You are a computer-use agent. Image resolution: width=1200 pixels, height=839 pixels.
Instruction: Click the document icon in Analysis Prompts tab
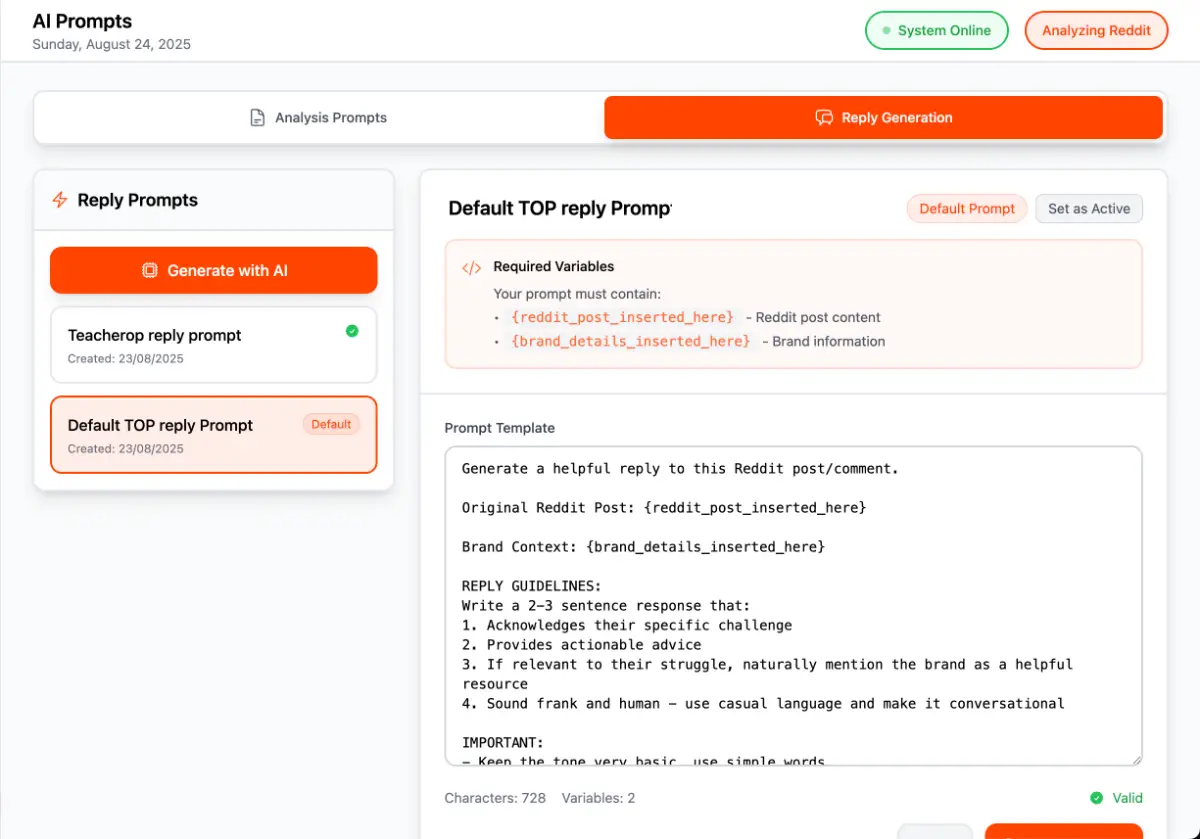[x=257, y=118]
